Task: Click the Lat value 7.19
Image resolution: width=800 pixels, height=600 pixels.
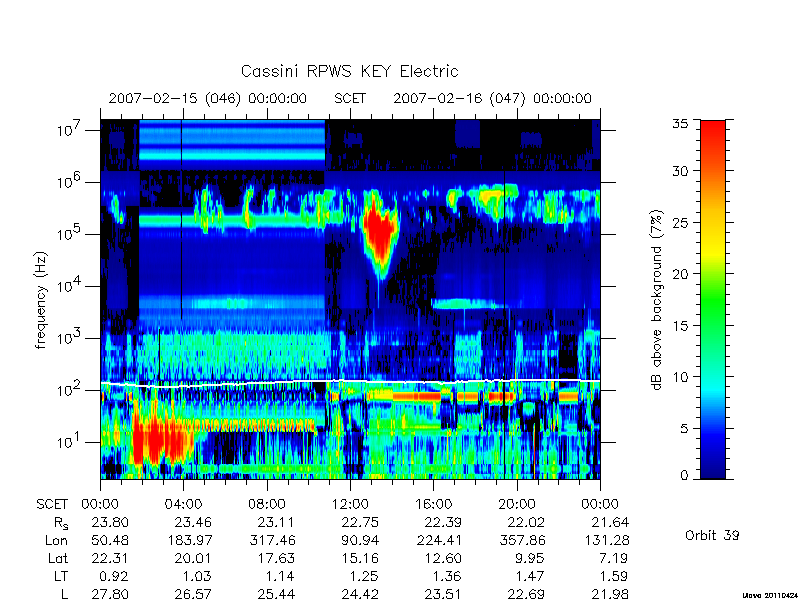Action: (x=613, y=558)
